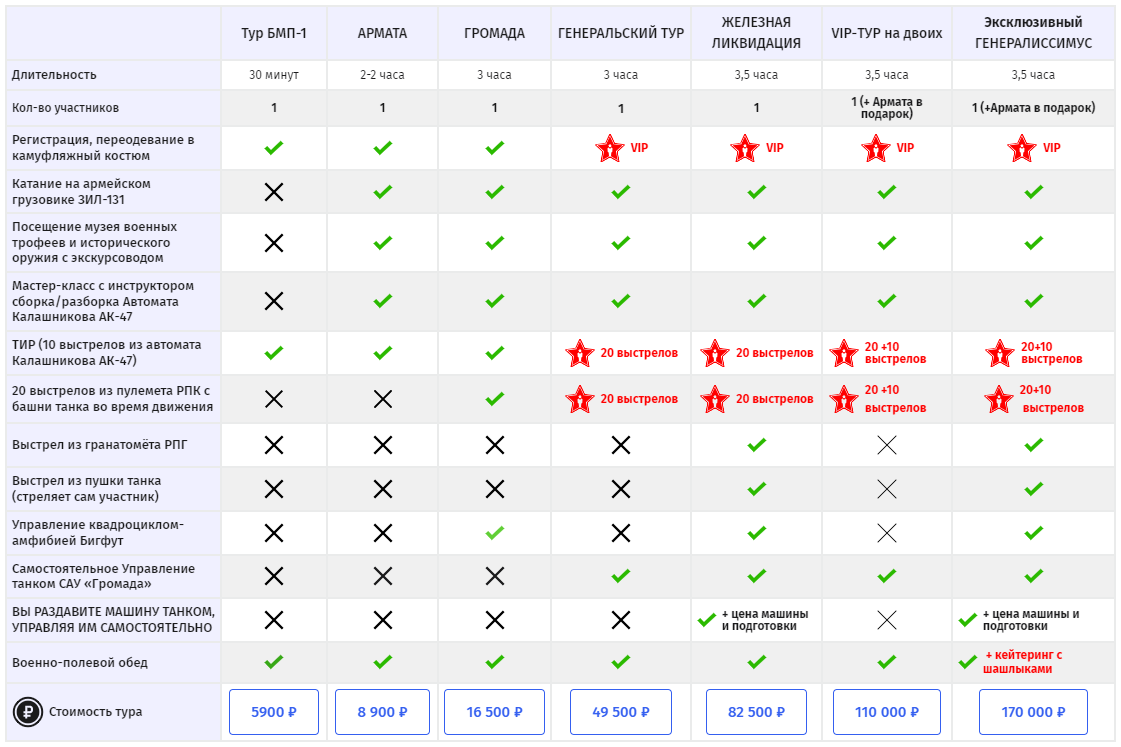This screenshot has width=1121, height=747.
Task: Click the VIP star icon in ЖЕЛЕЗНАЯ ЛИКВИДАЦИЯ registration row
Action: [744, 148]
